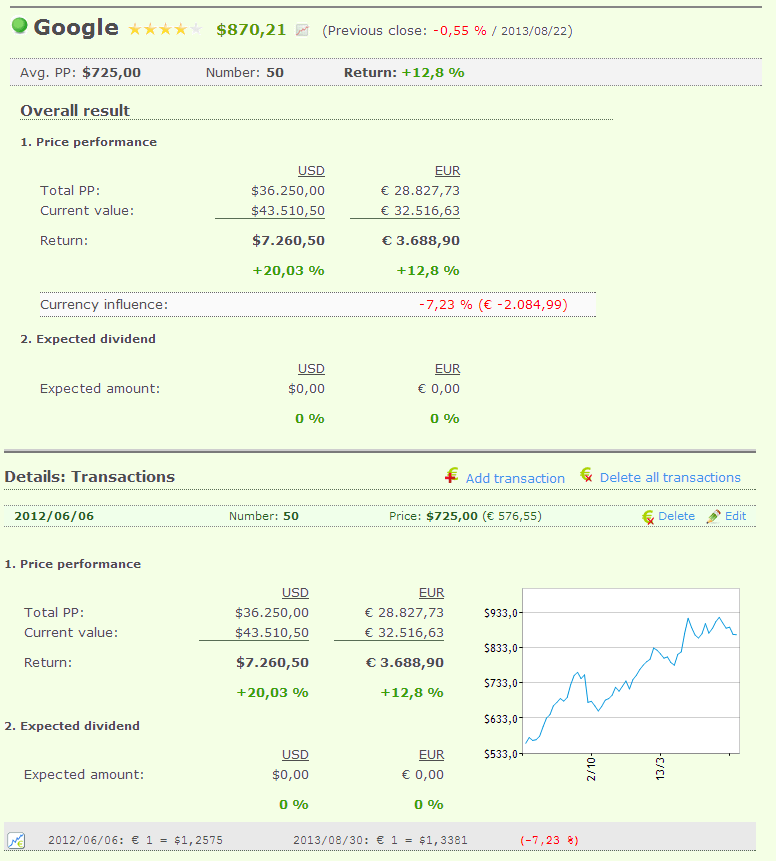
Task: Click the Overall result heading
Action: (x=75, y=111)
